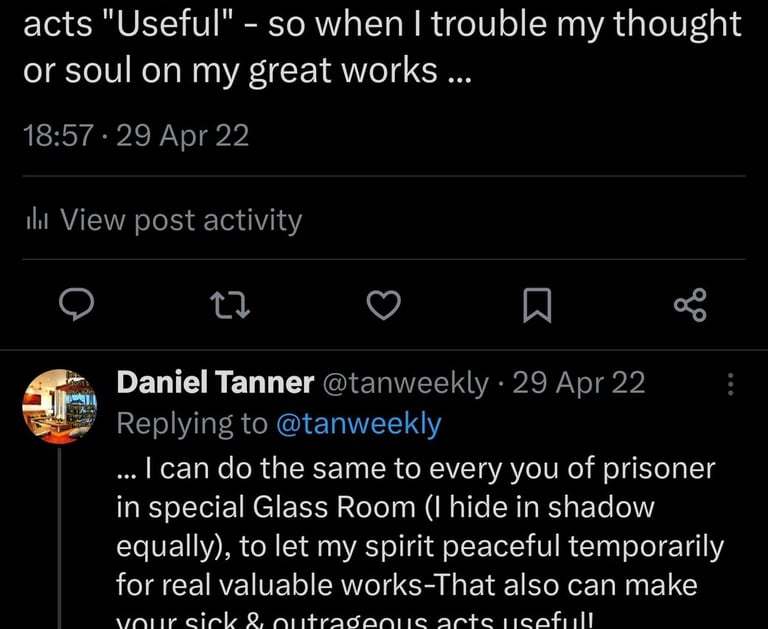Screen dimensions: 768x629
Task: Open the share icon options
Action: [x=690, y=306]
